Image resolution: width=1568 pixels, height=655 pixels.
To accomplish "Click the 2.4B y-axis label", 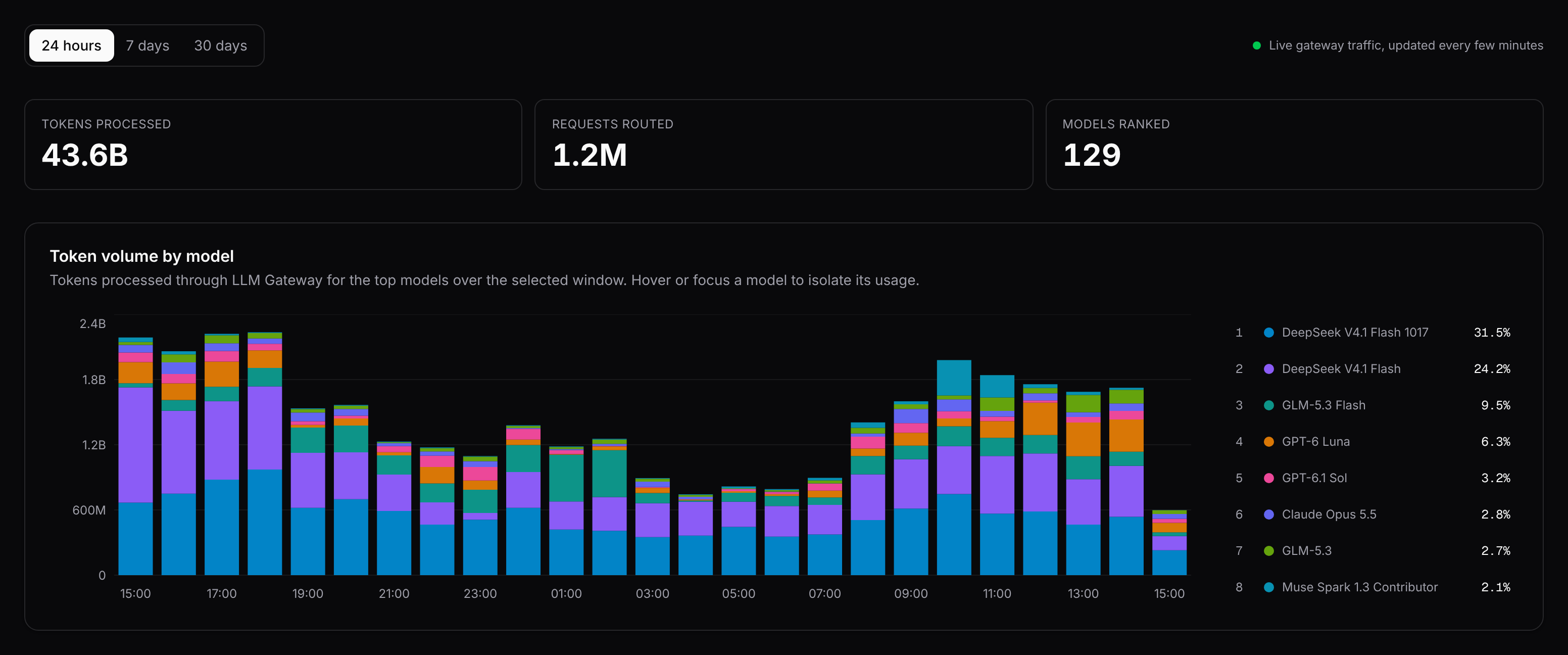I will coord(92,324).
